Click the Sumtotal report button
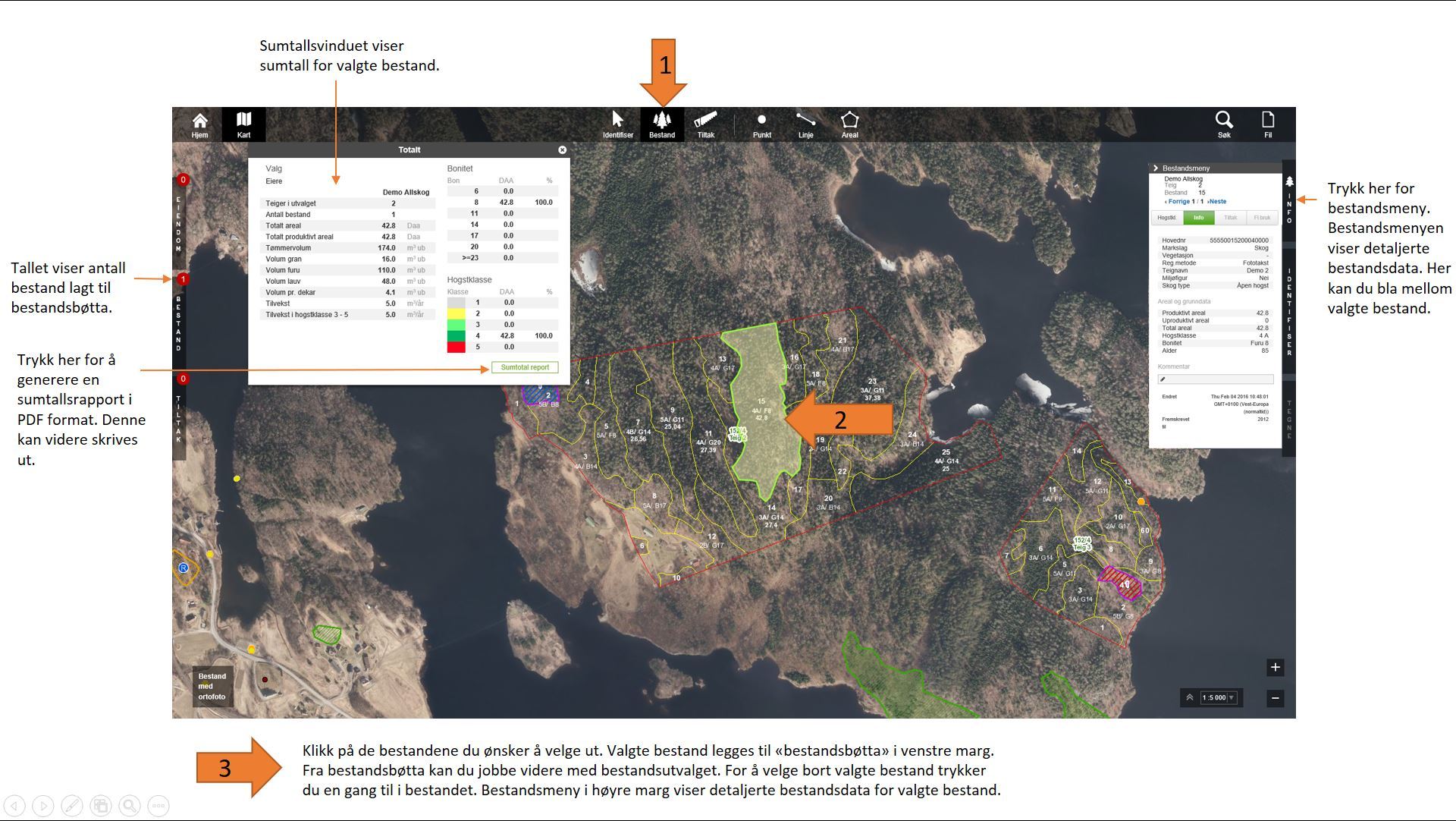Screen dimensions: 1456x821 (x=525, y=367)
